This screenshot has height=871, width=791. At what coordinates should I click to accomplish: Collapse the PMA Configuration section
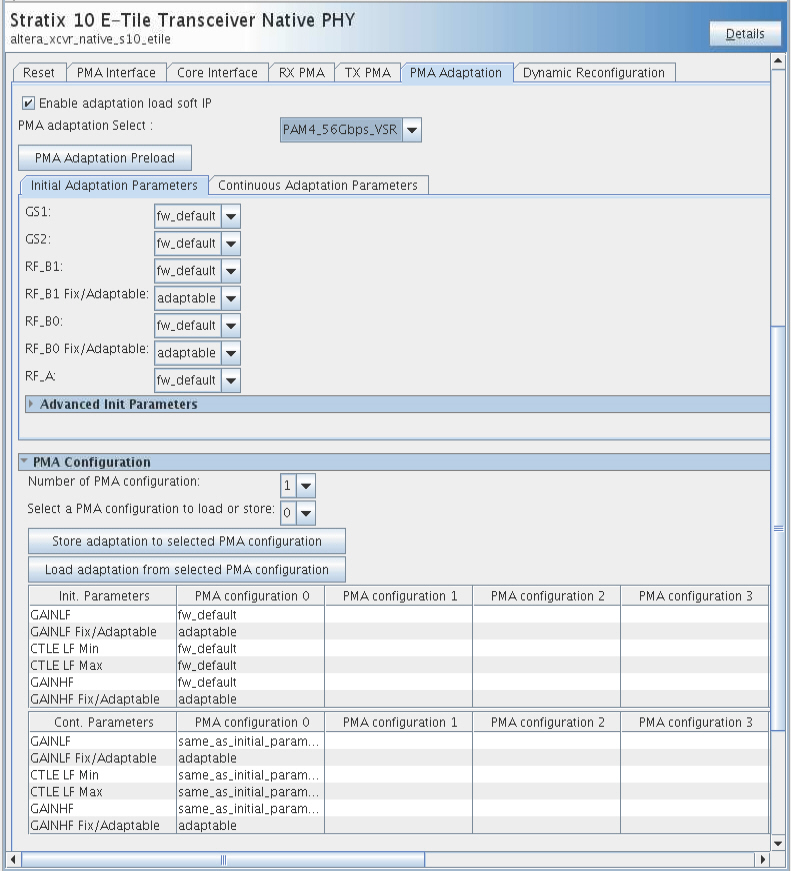coord(24,461)
